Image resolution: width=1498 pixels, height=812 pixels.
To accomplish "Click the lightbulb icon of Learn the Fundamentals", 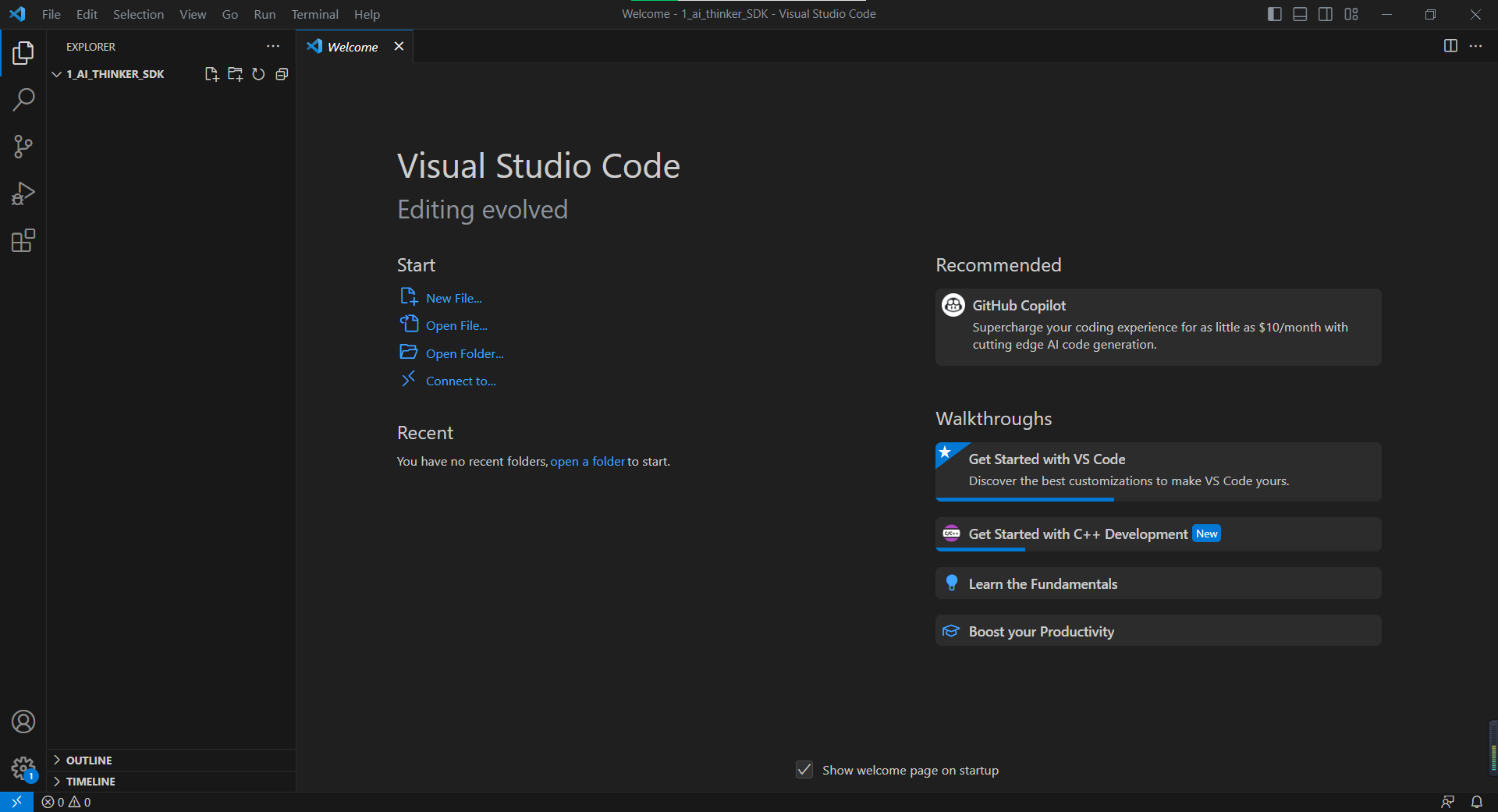I will click(951, 583).
